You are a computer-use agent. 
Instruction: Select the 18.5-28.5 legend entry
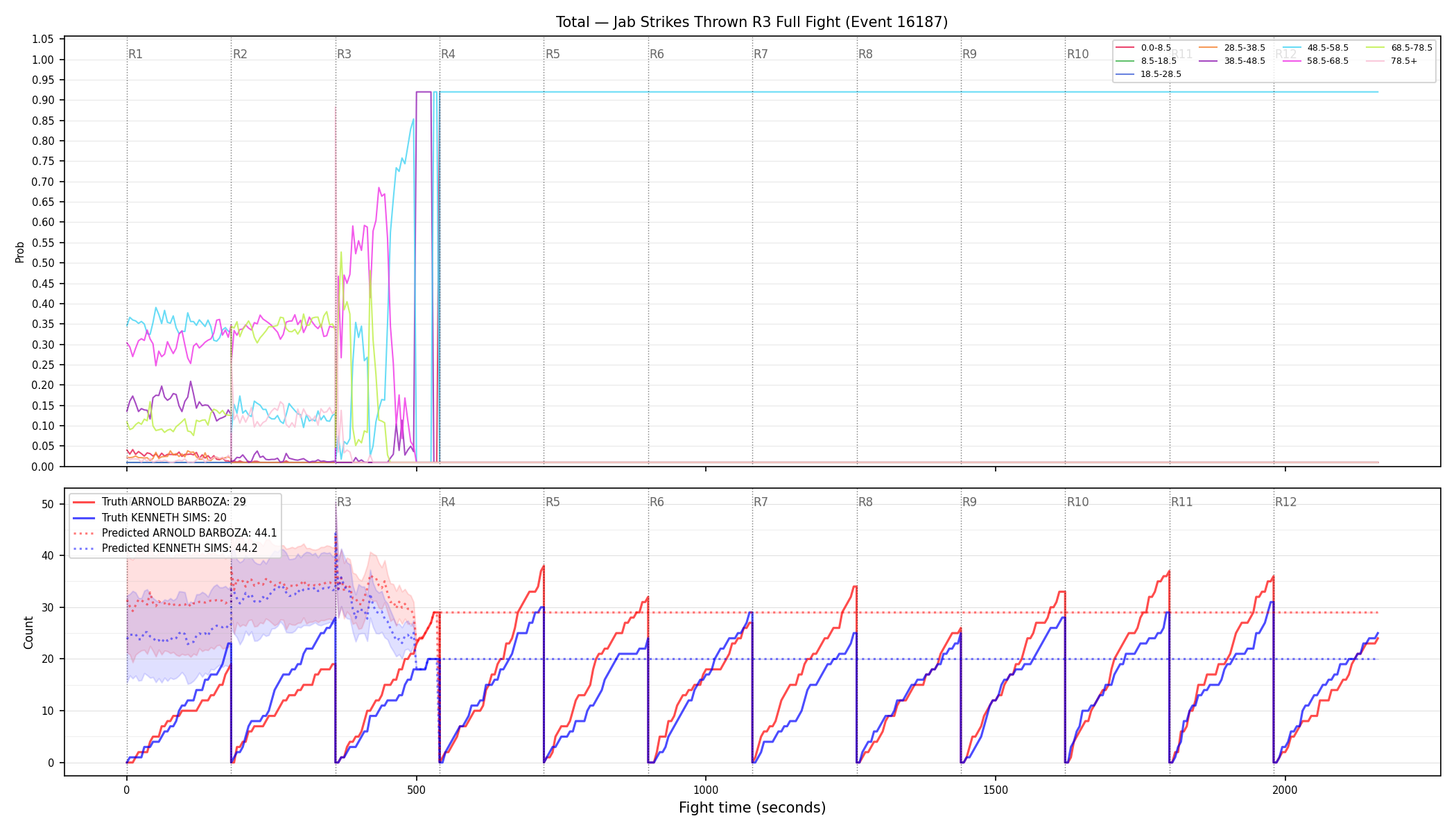click(1148, 74)
